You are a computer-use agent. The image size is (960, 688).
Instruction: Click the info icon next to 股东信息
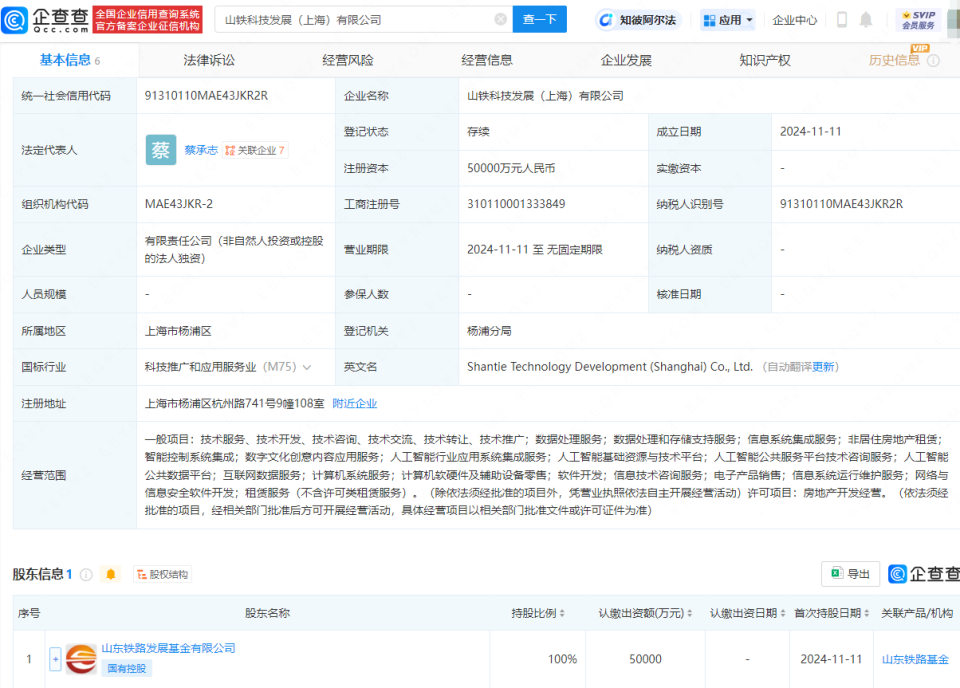86,574
